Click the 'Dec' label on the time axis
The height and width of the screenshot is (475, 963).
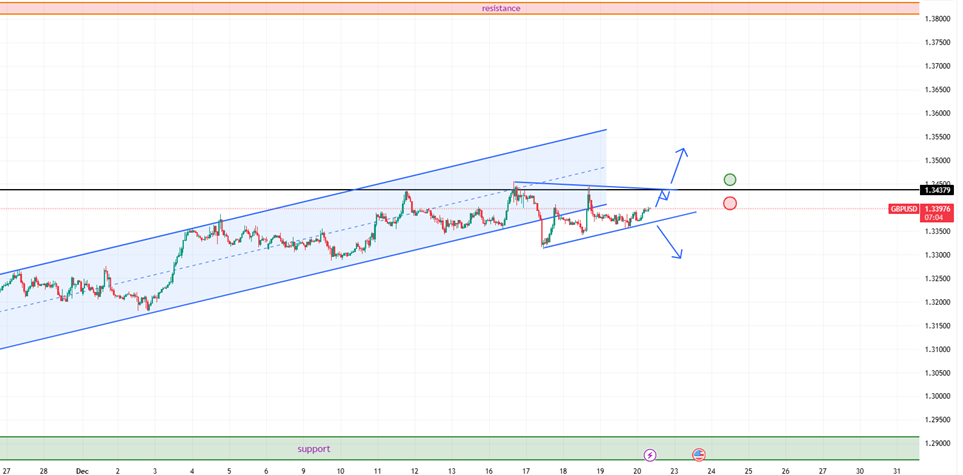tap(82, 469)
